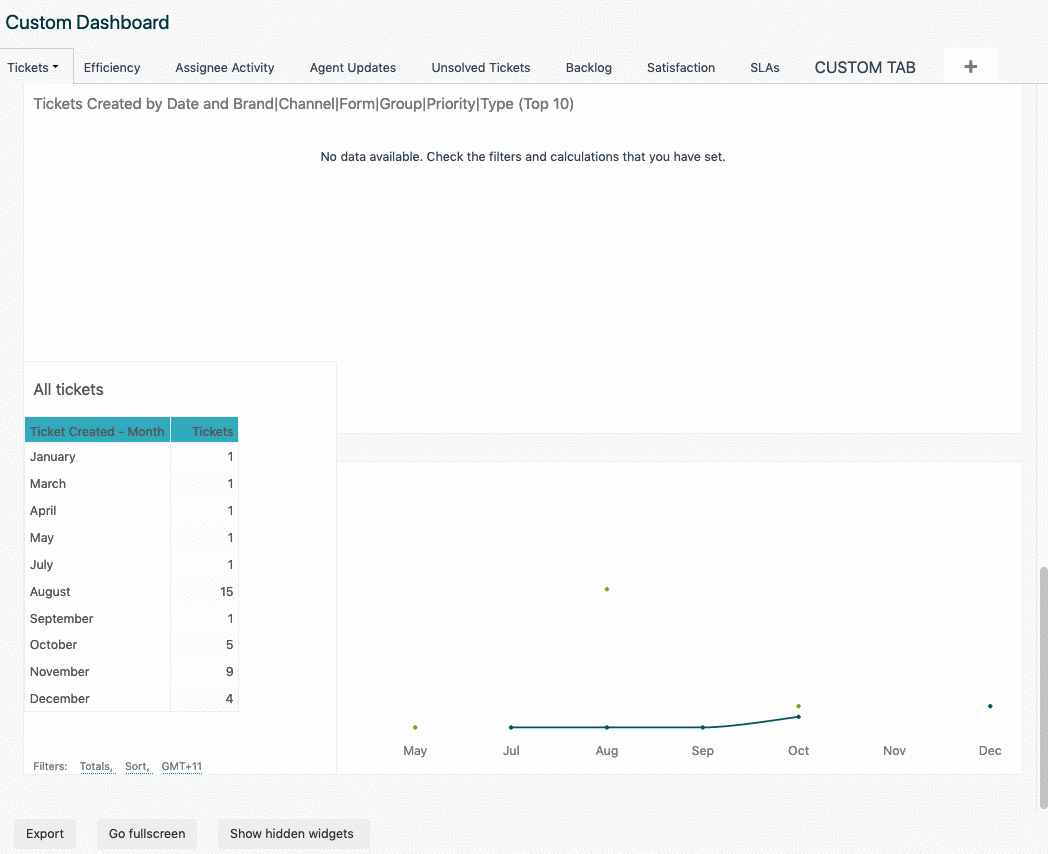The width and height of the screenshot is (1048, 854).
Task: Click the Go fullscreen button
Action: [146, 833]
